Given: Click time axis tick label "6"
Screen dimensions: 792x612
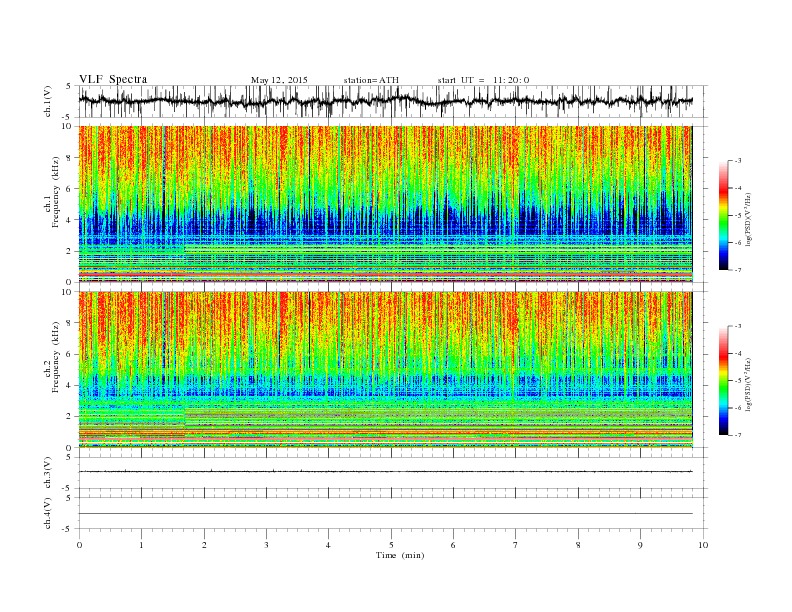Looking at the screenshot, I should coord(453,545).
